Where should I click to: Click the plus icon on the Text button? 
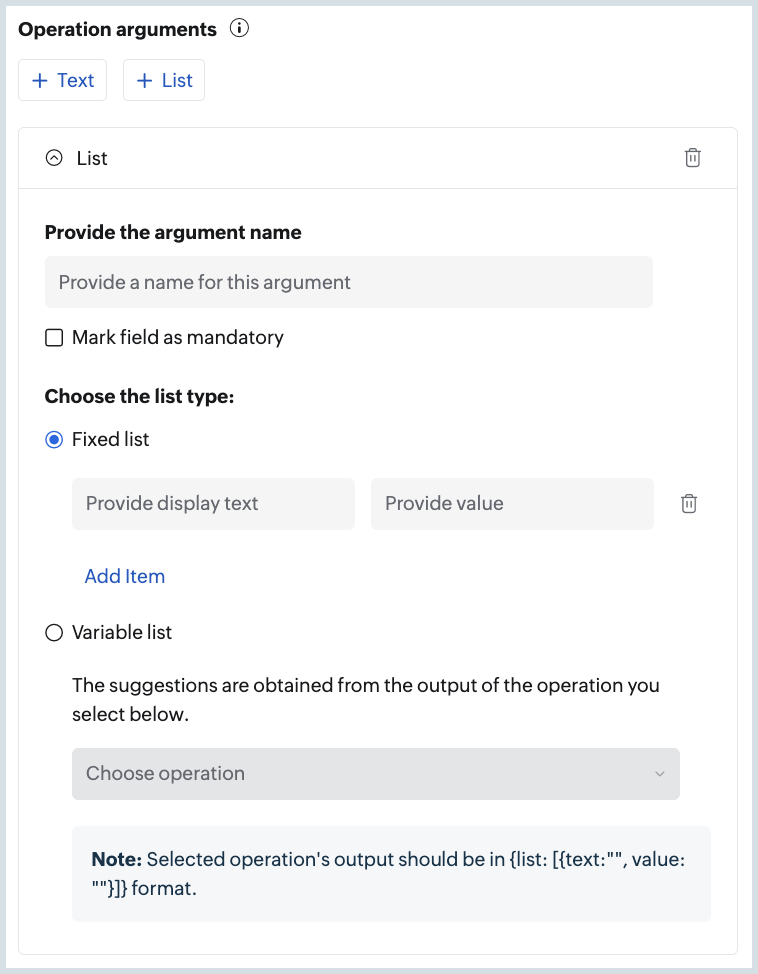click(39, 80)
